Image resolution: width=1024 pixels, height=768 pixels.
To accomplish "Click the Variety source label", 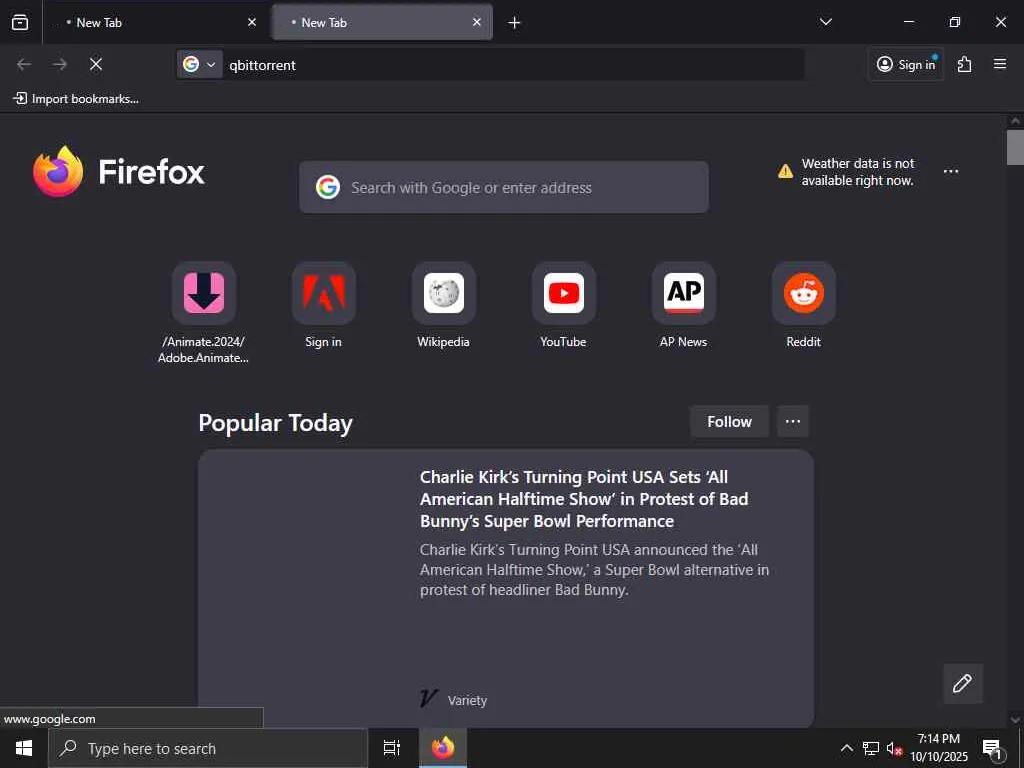I will pyautogui.click(x=468, y=700).
